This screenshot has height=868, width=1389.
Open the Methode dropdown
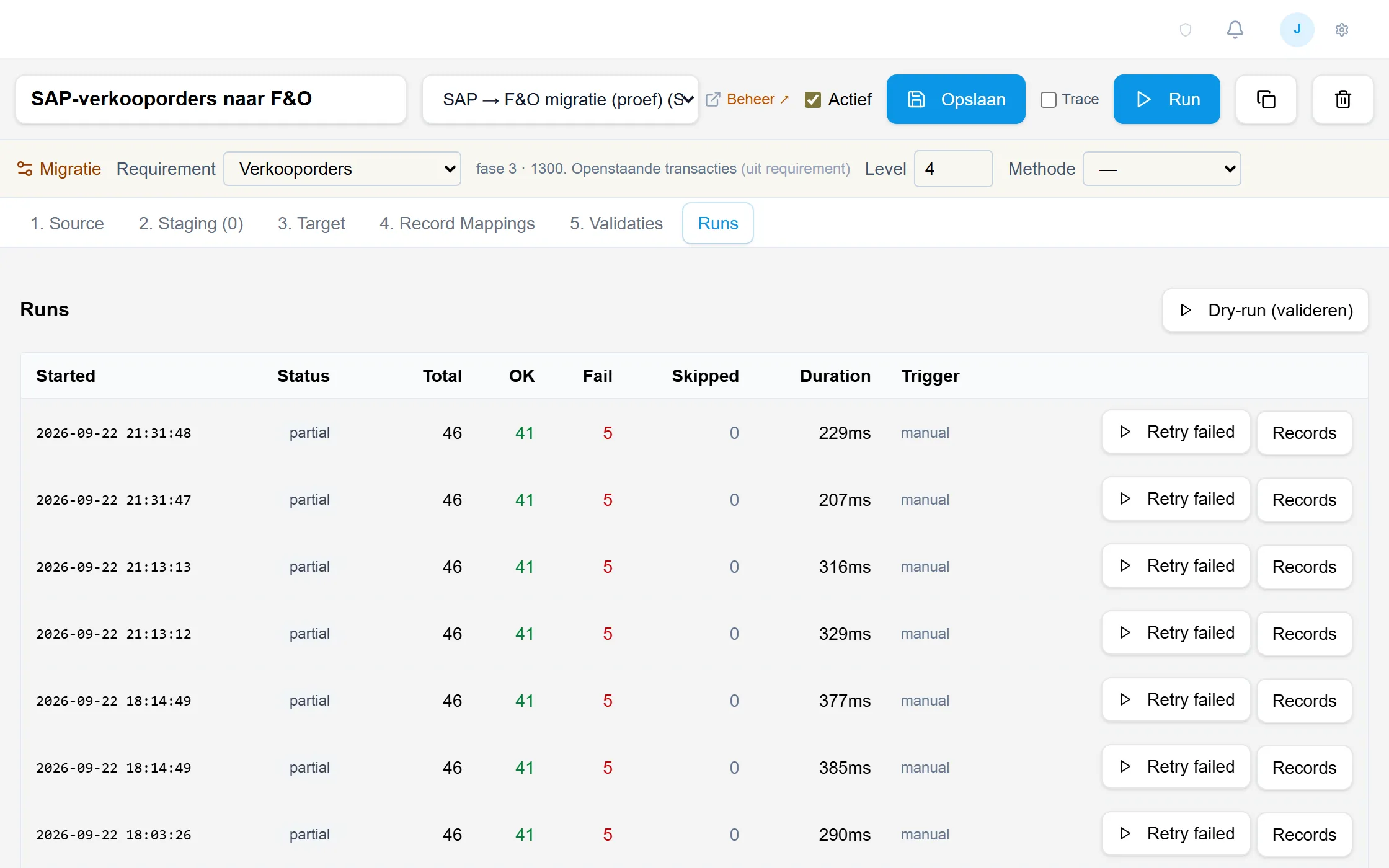(1161, 169)
